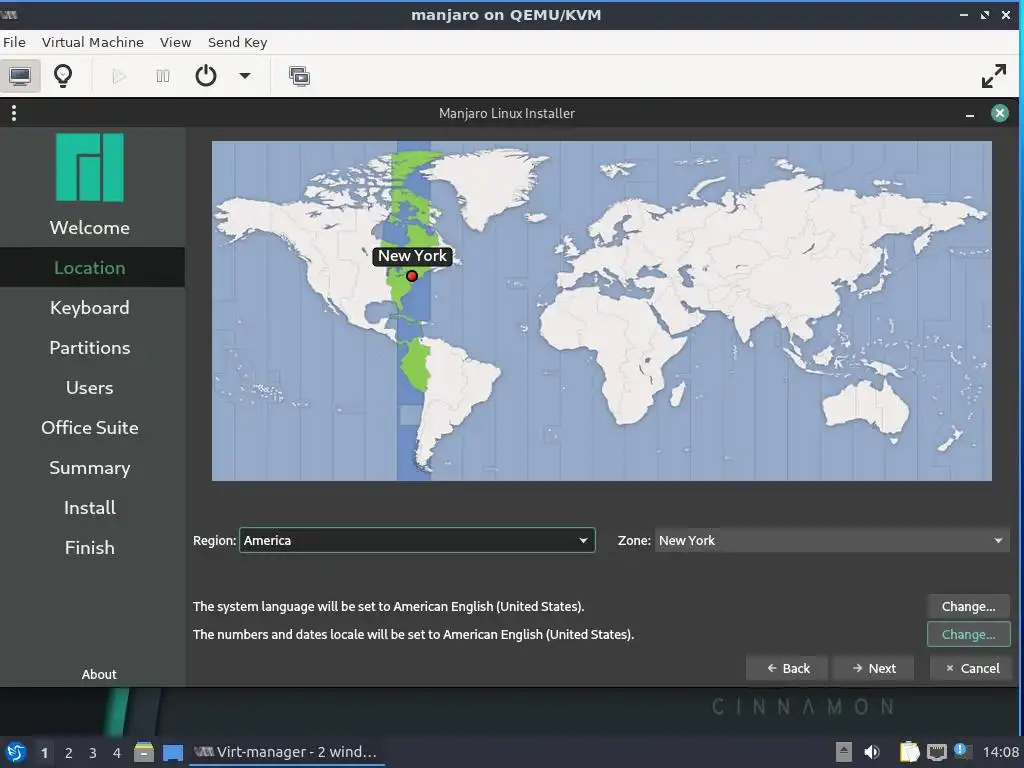
Task: Open the Send Key menu
Action: pos(237,42)
